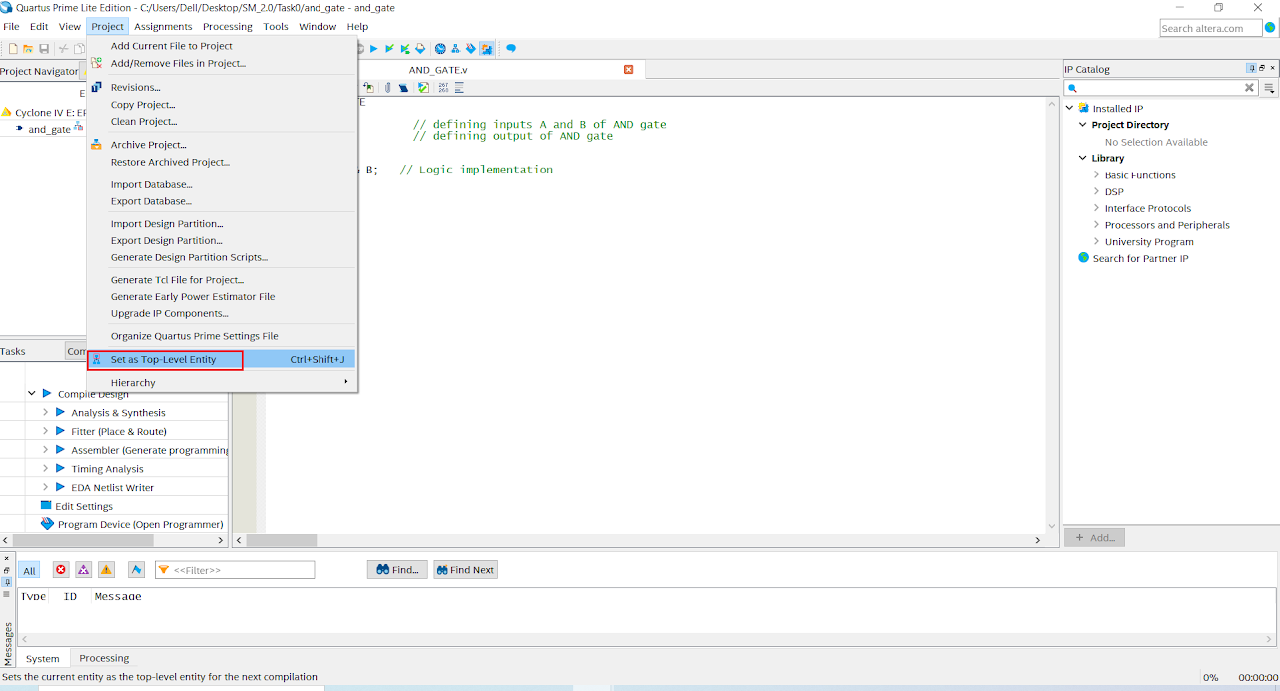Image resolution: width=1280 pixels, height=691 pixels.
Task: Open the Search for Partner IP link
Action: 1140,258
